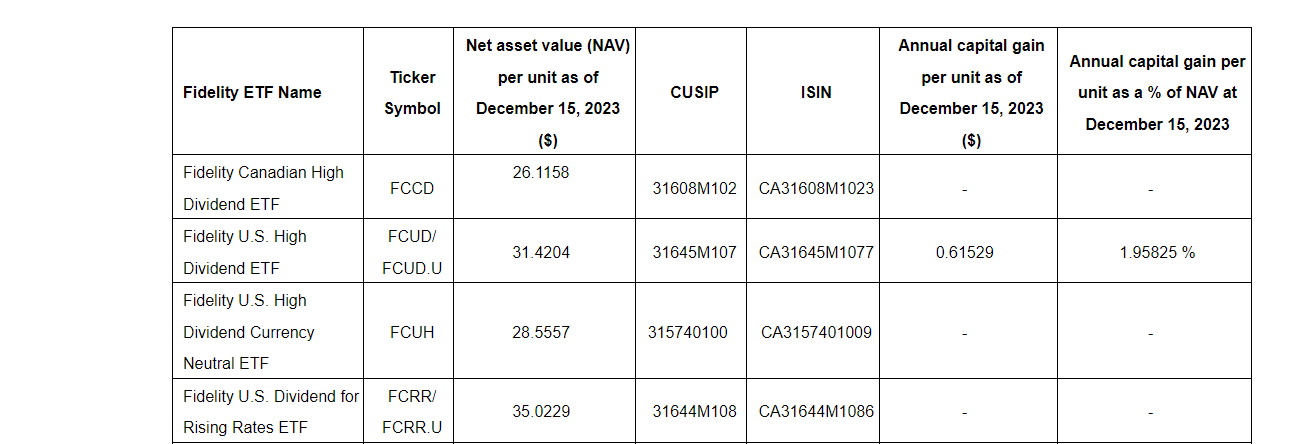The height and width of the screenshot is (444, 1299).
Task: Select ISIN CA31608M1023
Action: 816,188
